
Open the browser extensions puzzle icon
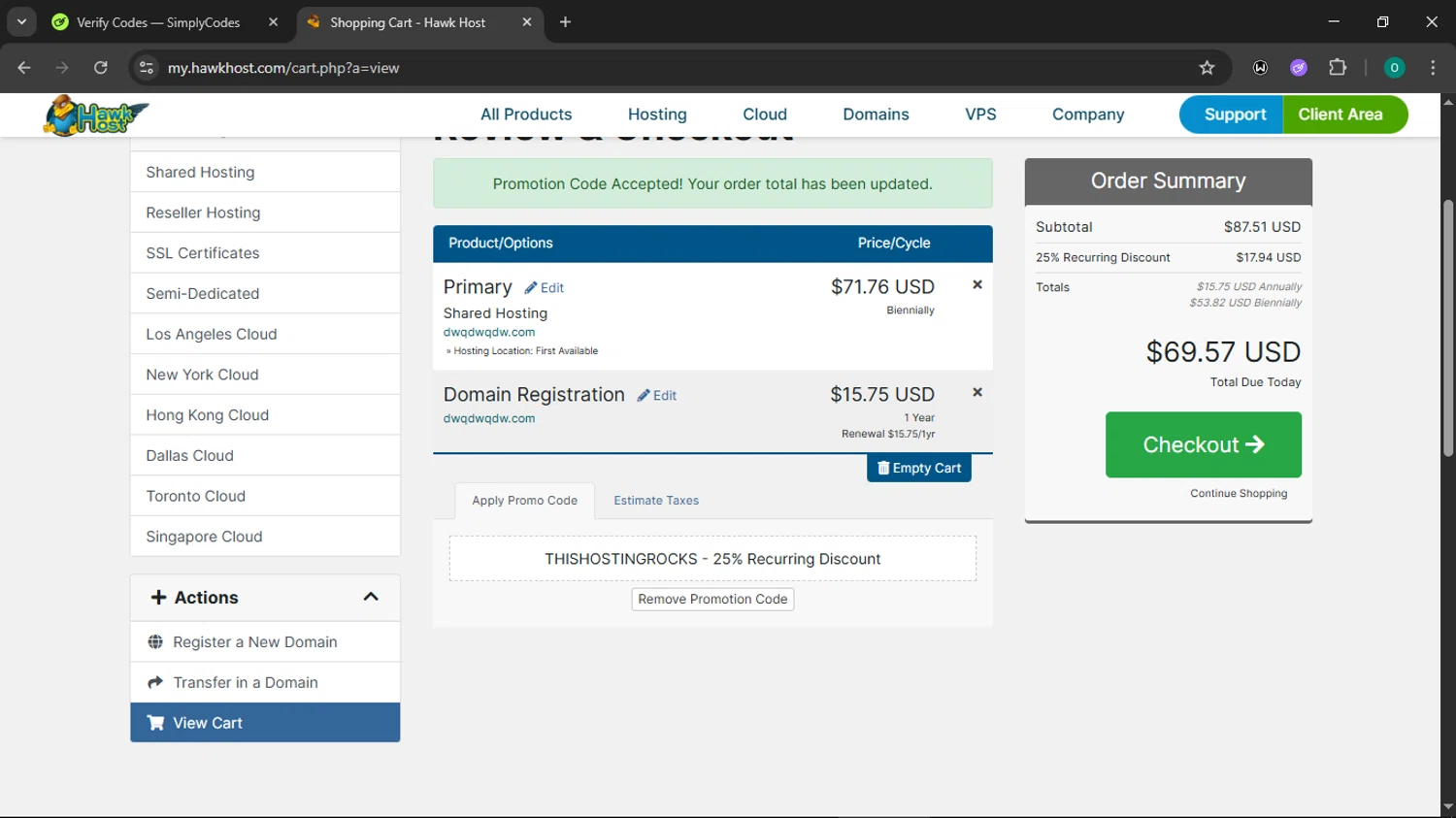click(x=1338, y=68)
